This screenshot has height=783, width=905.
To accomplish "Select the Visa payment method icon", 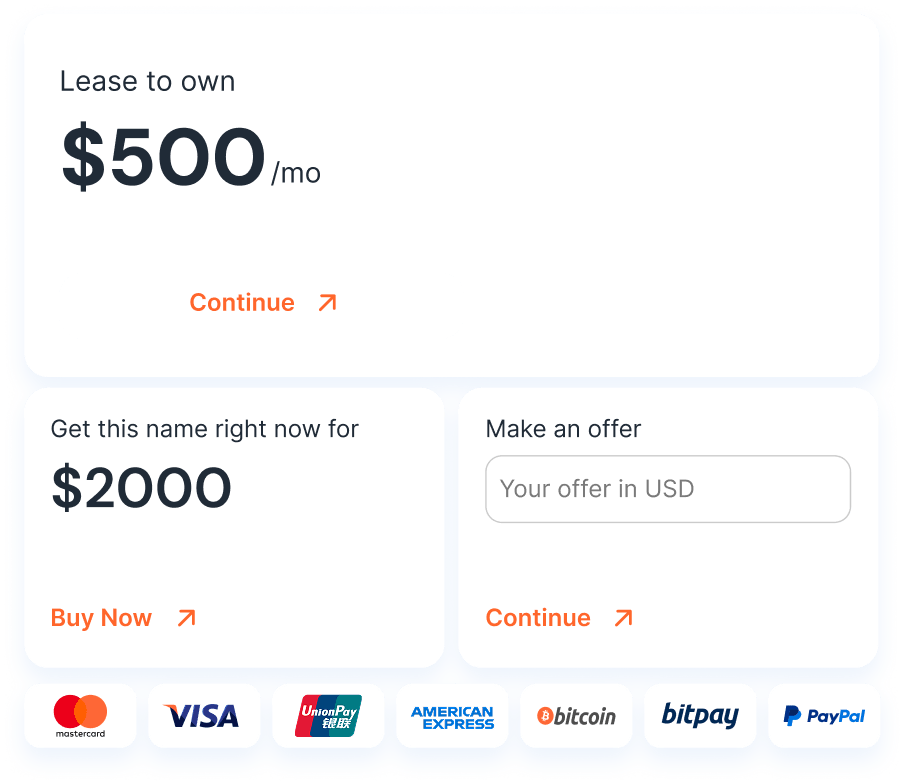I will point(204,715).
